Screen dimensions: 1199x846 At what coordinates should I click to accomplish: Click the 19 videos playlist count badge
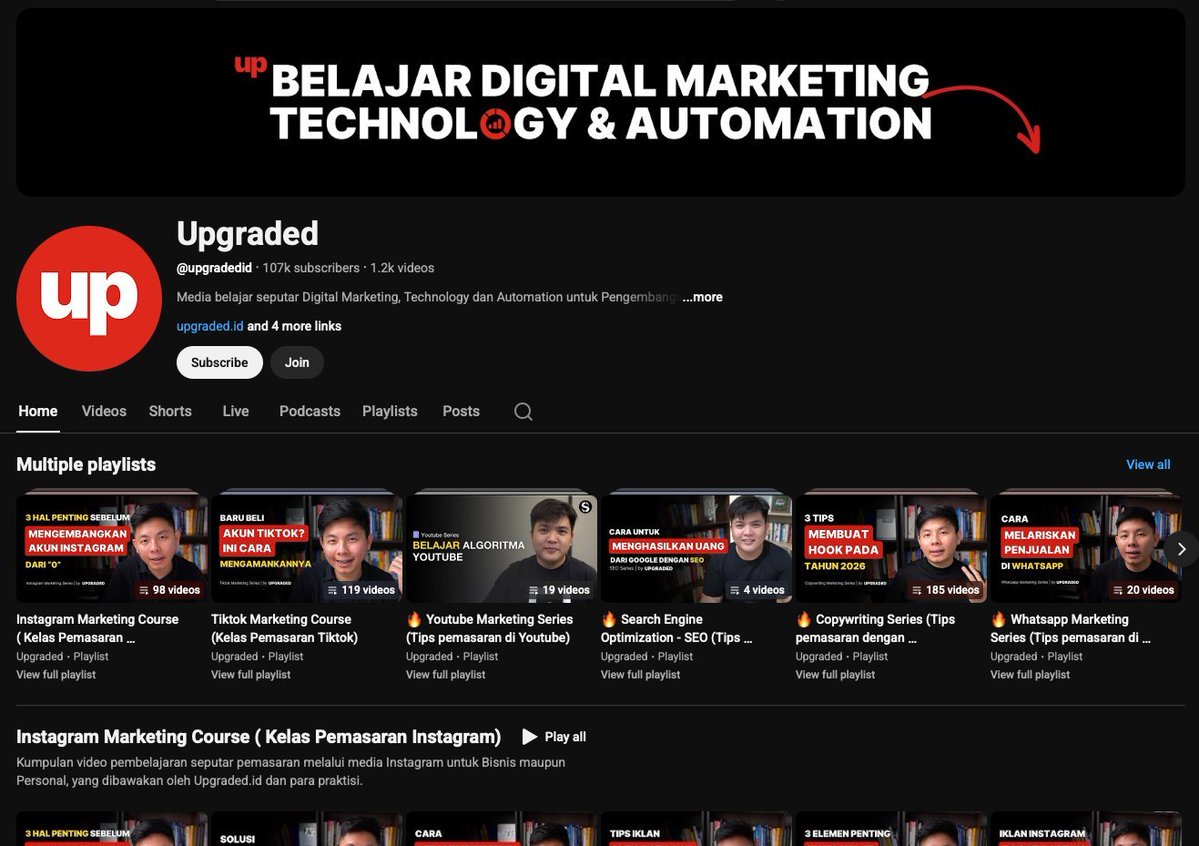560,590
